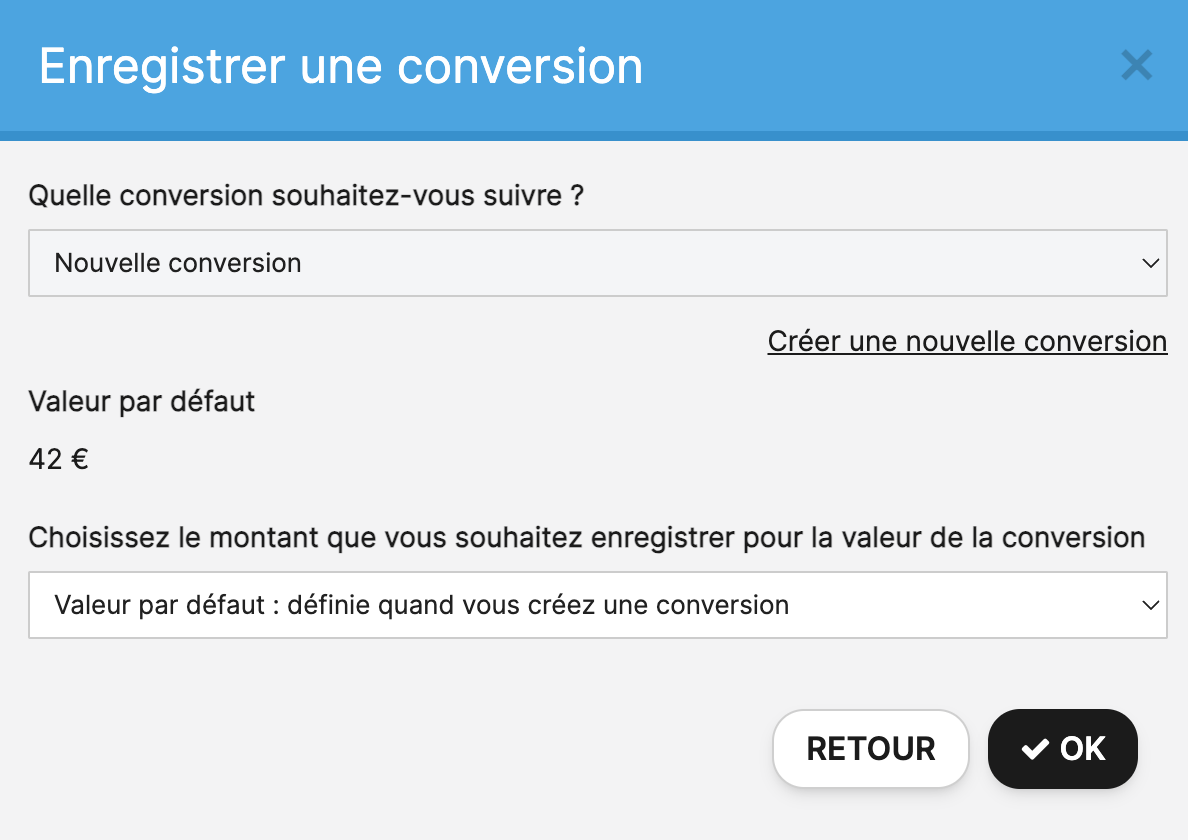Click the chevron arrow of the Valeur par défaut selector

pos(1150,605)
